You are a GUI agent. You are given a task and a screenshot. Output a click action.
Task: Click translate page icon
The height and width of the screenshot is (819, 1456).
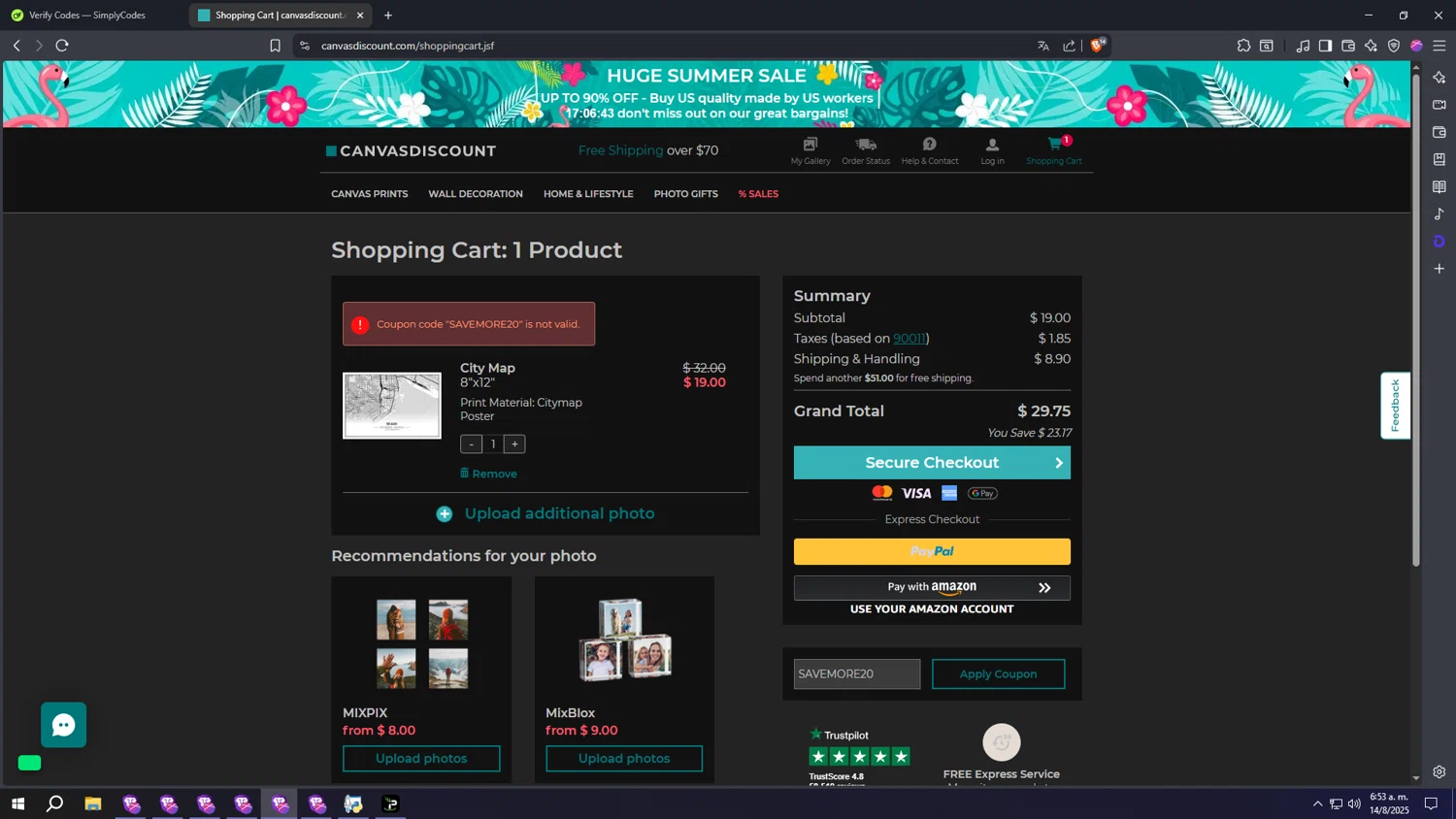click(x=1043, y=46)
